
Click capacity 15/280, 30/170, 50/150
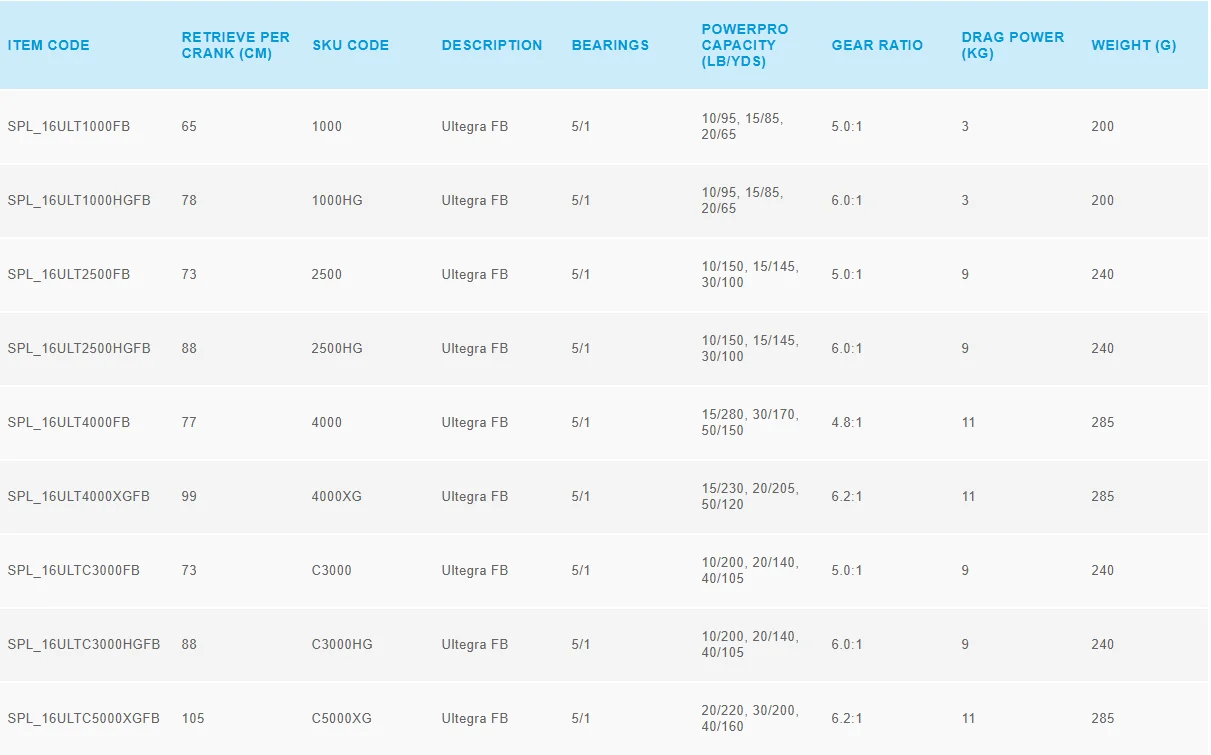(x=750, y=422)
